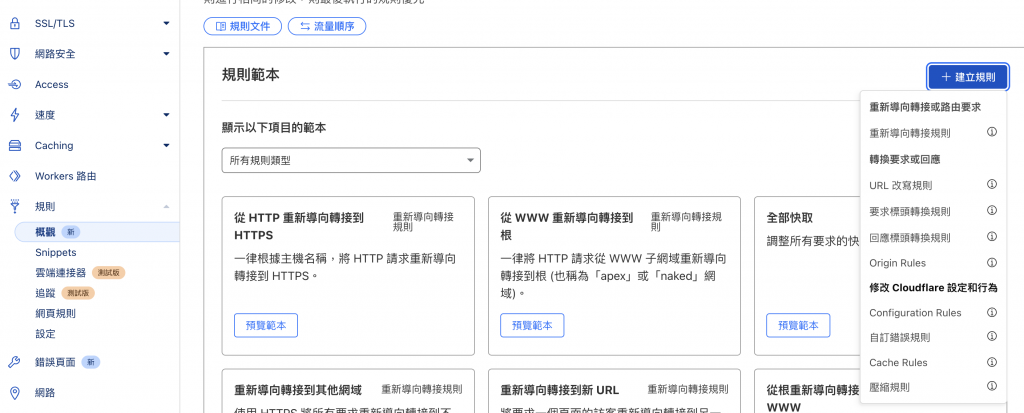1024x413 pixels.
Task: Click the 網路 location pin icon
Action: pos(14,393)
